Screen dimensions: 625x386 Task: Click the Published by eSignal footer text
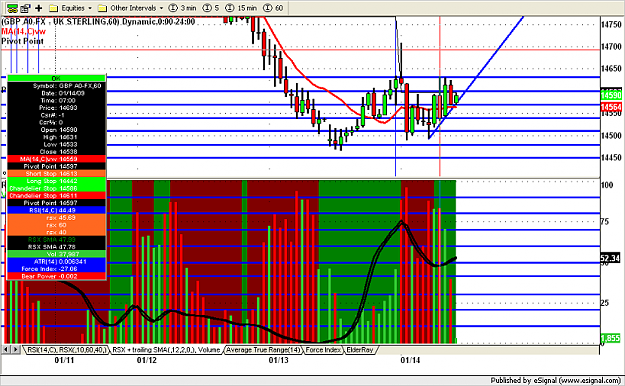tap(556, 380)
